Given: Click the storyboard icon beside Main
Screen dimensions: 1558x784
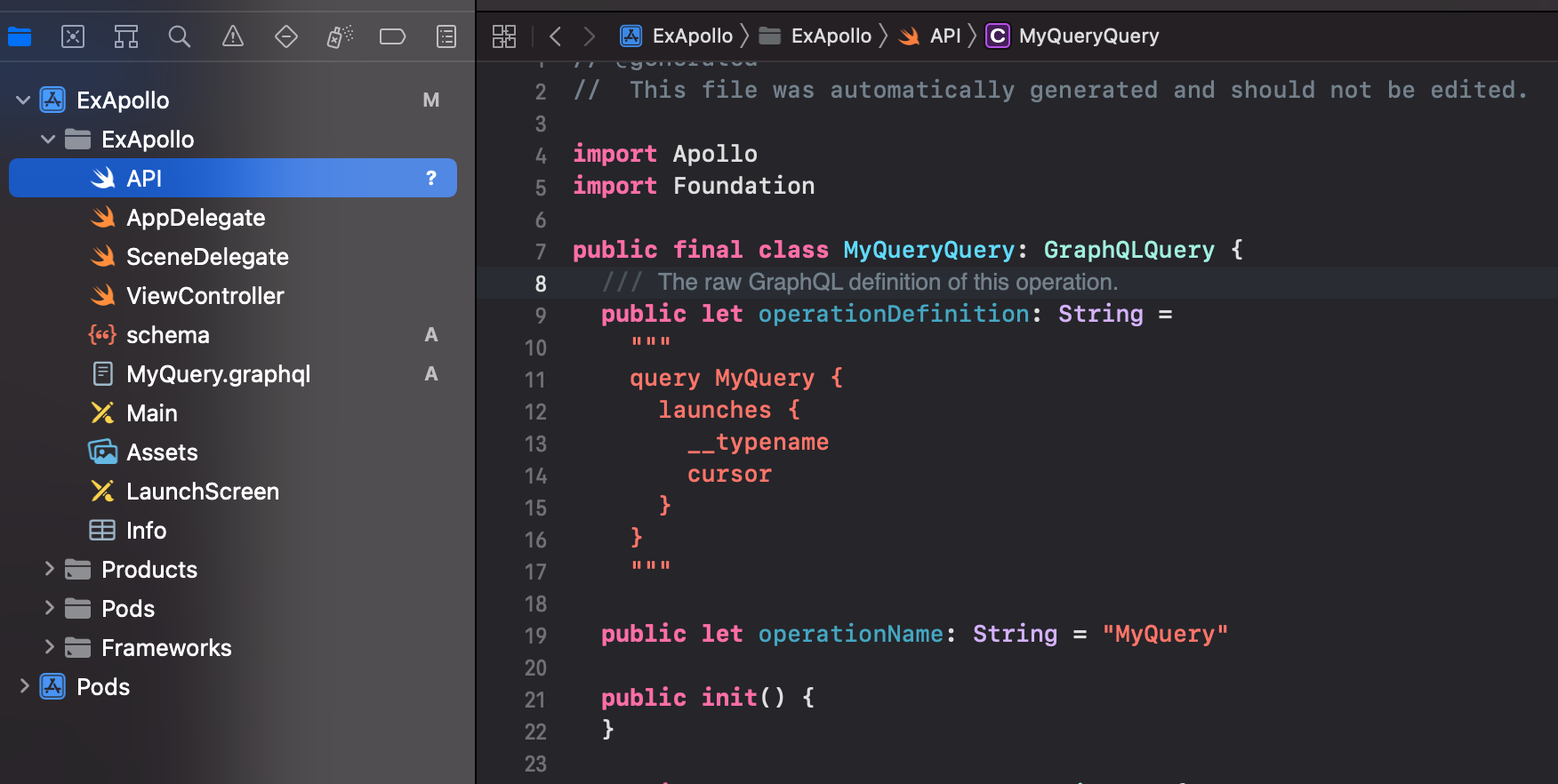Looking at the screenshot, I should pos(102,413).
